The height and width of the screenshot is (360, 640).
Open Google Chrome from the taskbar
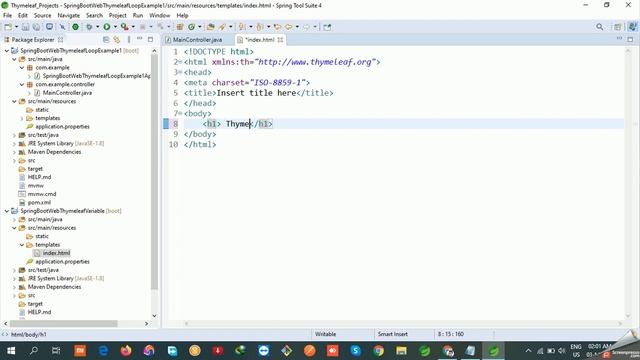(378, 351)
